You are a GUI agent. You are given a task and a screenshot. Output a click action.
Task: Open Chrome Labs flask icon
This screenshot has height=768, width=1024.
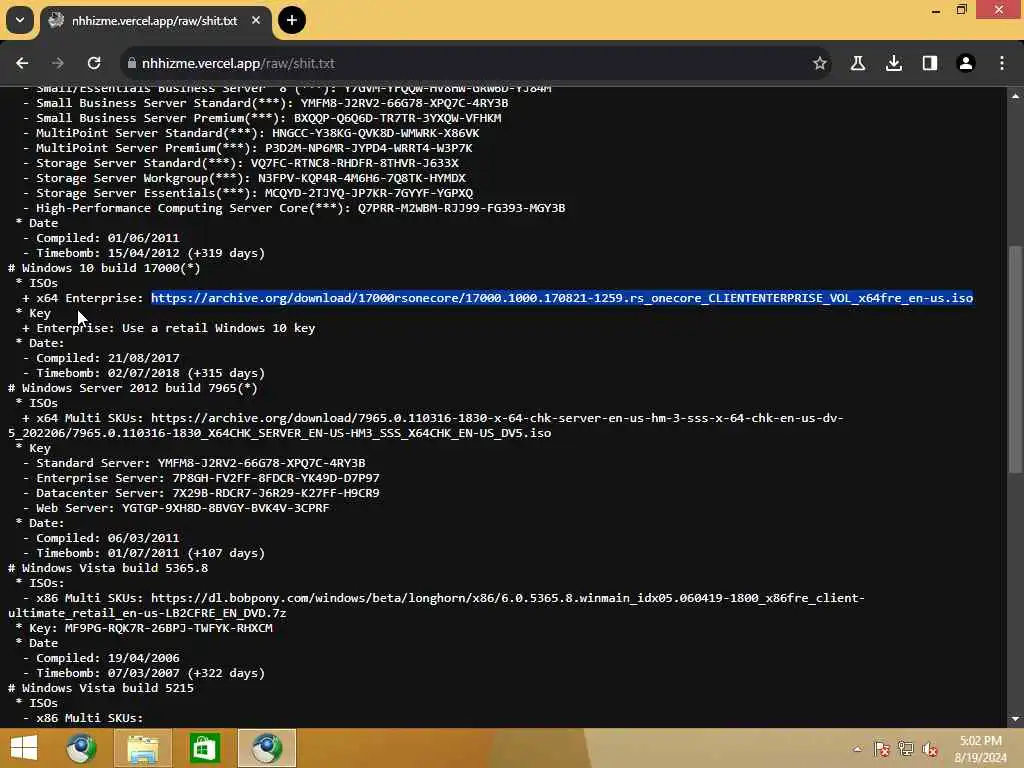click(x=858, y=63)
